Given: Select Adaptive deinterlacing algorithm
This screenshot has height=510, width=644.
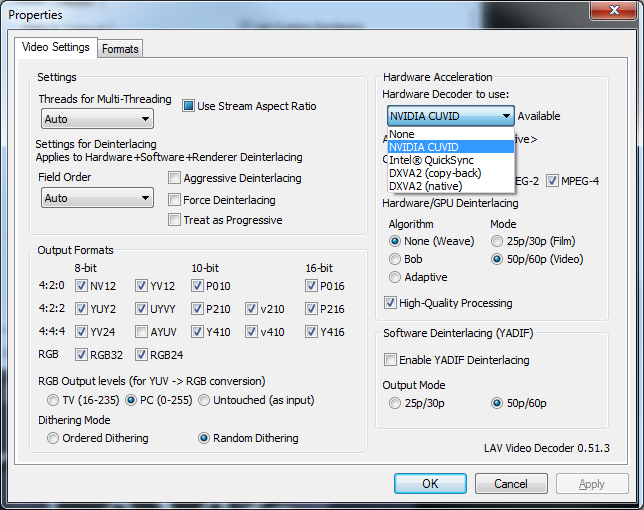Looking at the screenshot, I should (395, 277).
